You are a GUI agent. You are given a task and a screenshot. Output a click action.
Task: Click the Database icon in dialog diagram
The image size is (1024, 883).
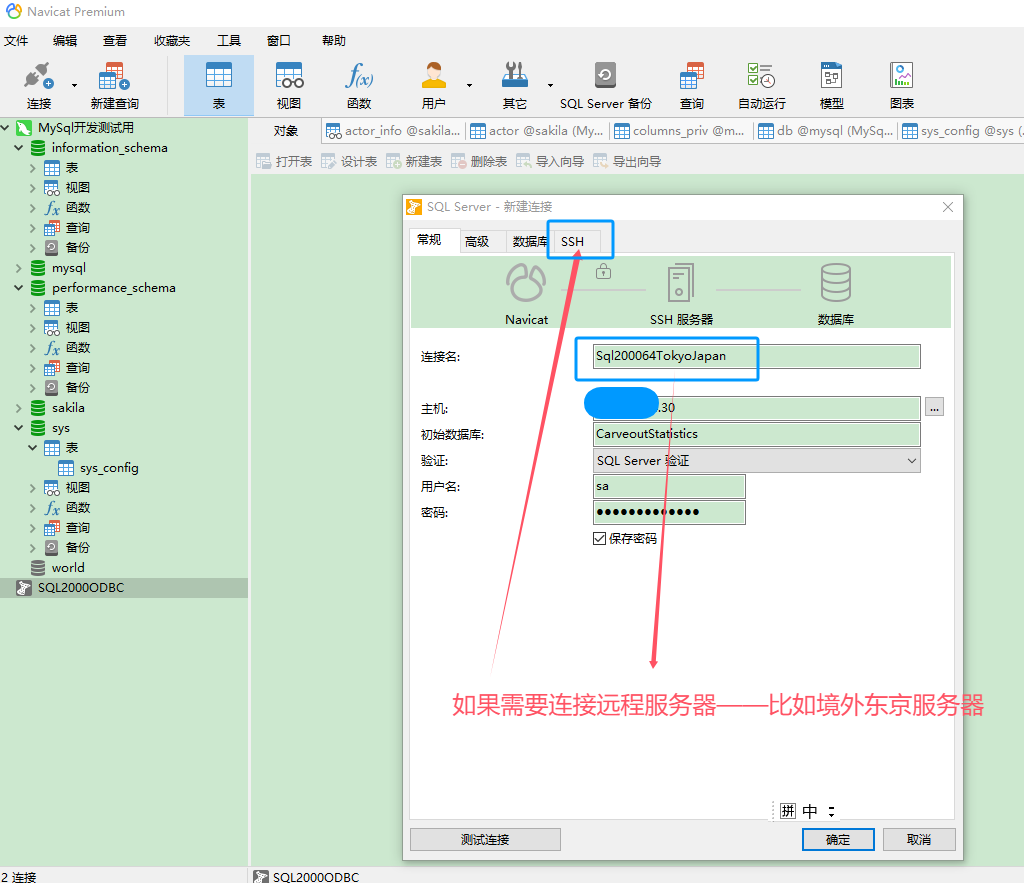tap(835, 283)
